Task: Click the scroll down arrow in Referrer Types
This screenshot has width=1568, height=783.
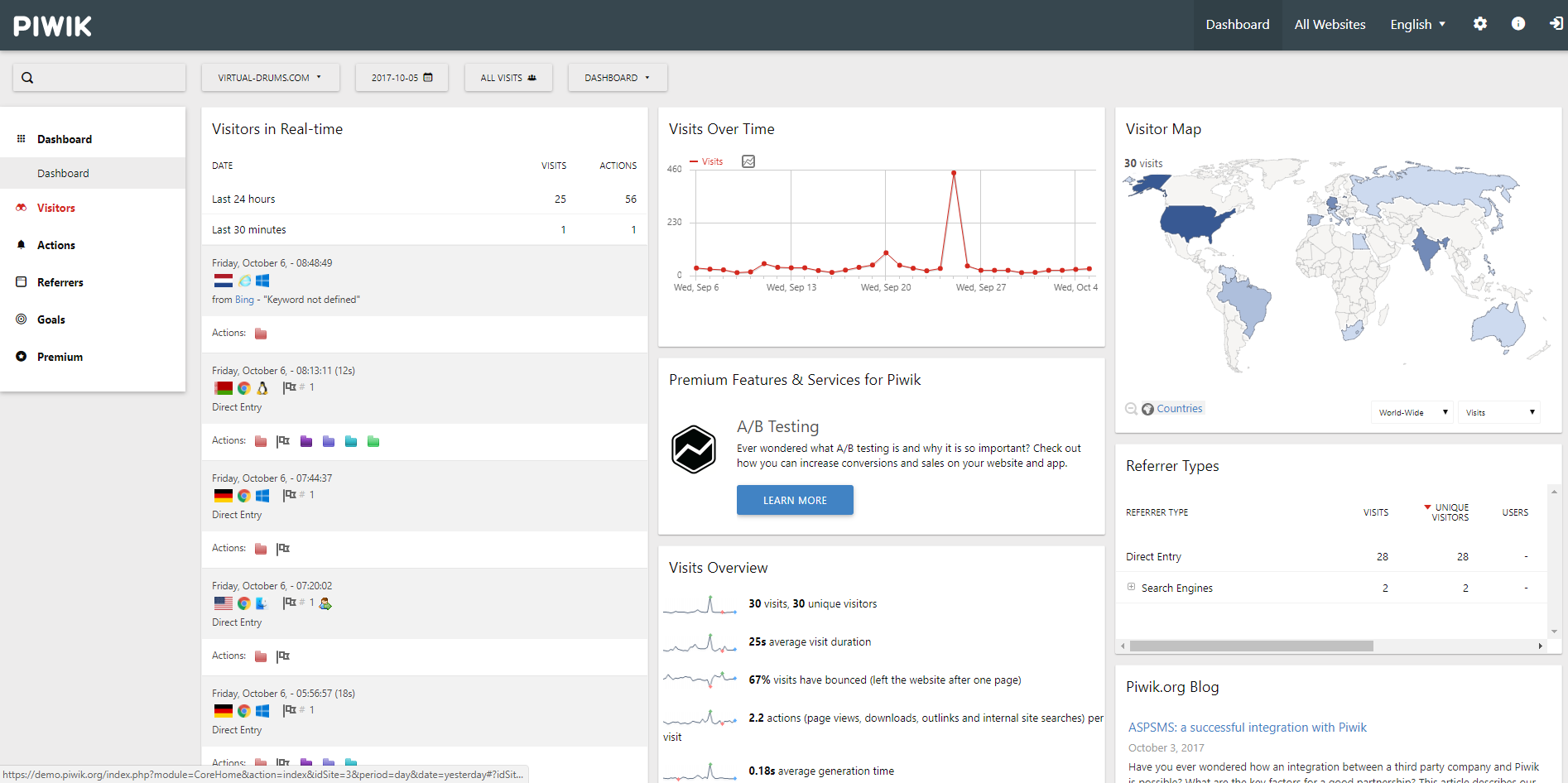Action: click(1554, 632)
